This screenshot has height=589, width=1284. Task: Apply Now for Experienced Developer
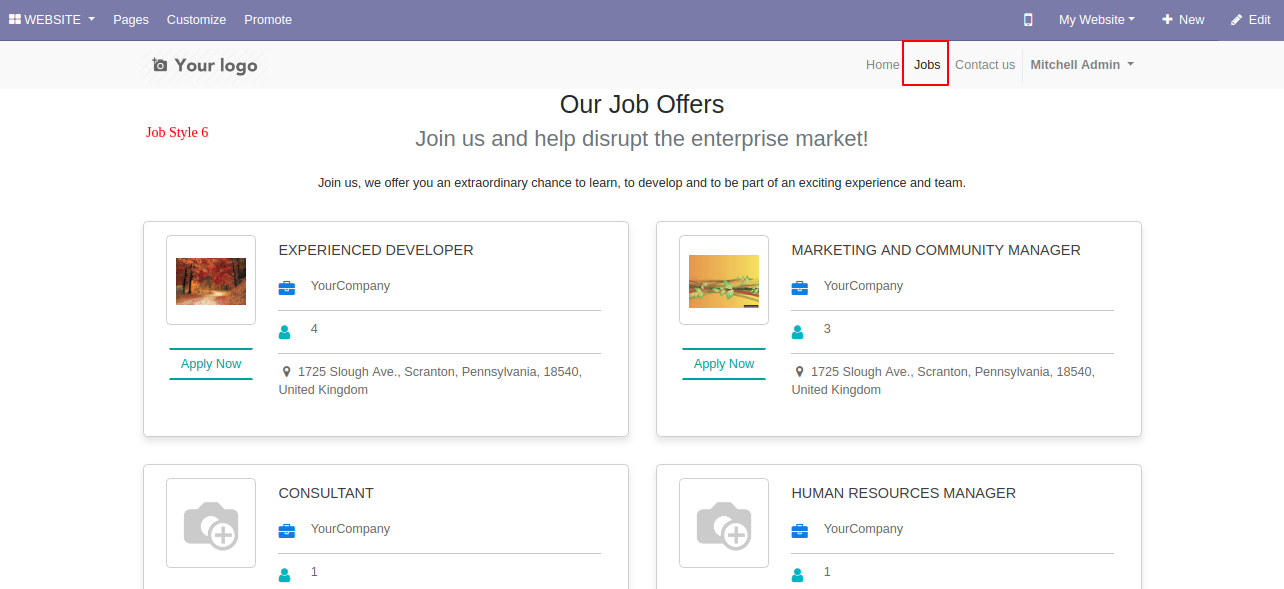[x=211, y=364]
